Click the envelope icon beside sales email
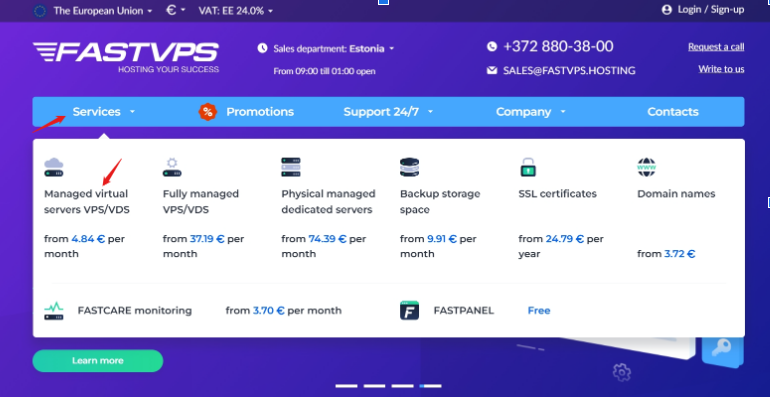Viewport: 770px width, 397px height. click(x=492, y=70)
